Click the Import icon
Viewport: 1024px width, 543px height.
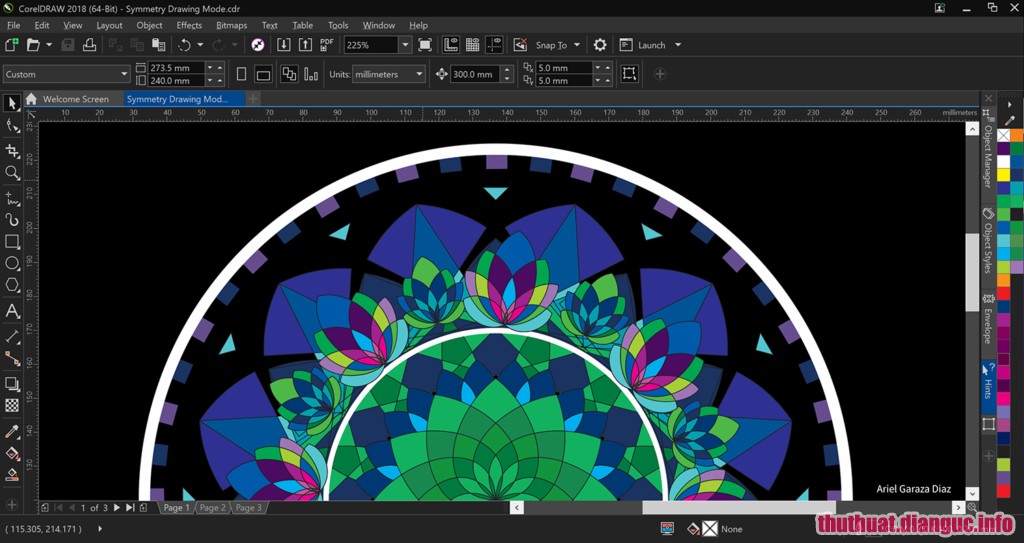click(x=283, y=44)
